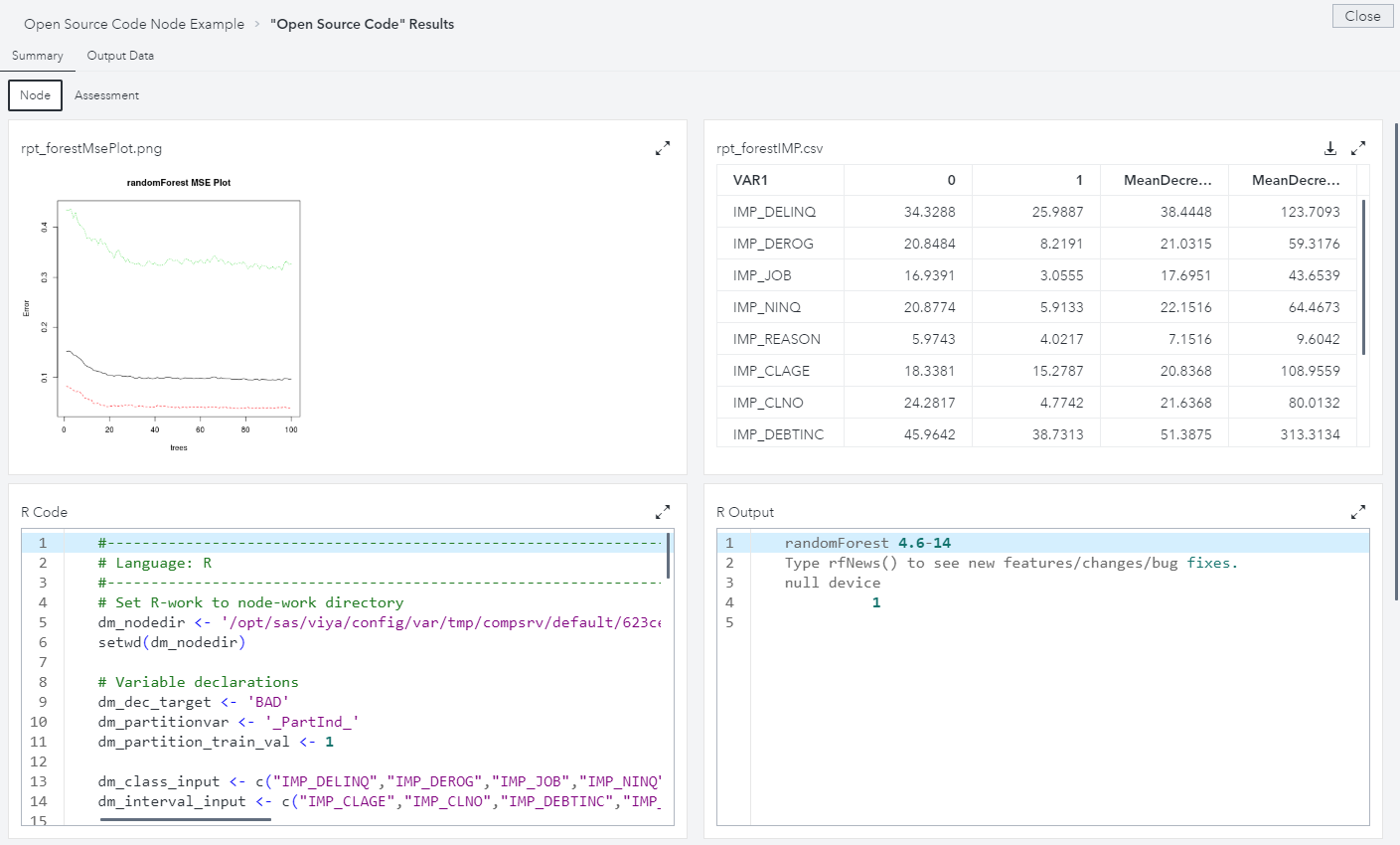Viewport: 1400px width, 845px height.
Task: Select the IMP_DEBTINC row in table
Action: (778, 434)
